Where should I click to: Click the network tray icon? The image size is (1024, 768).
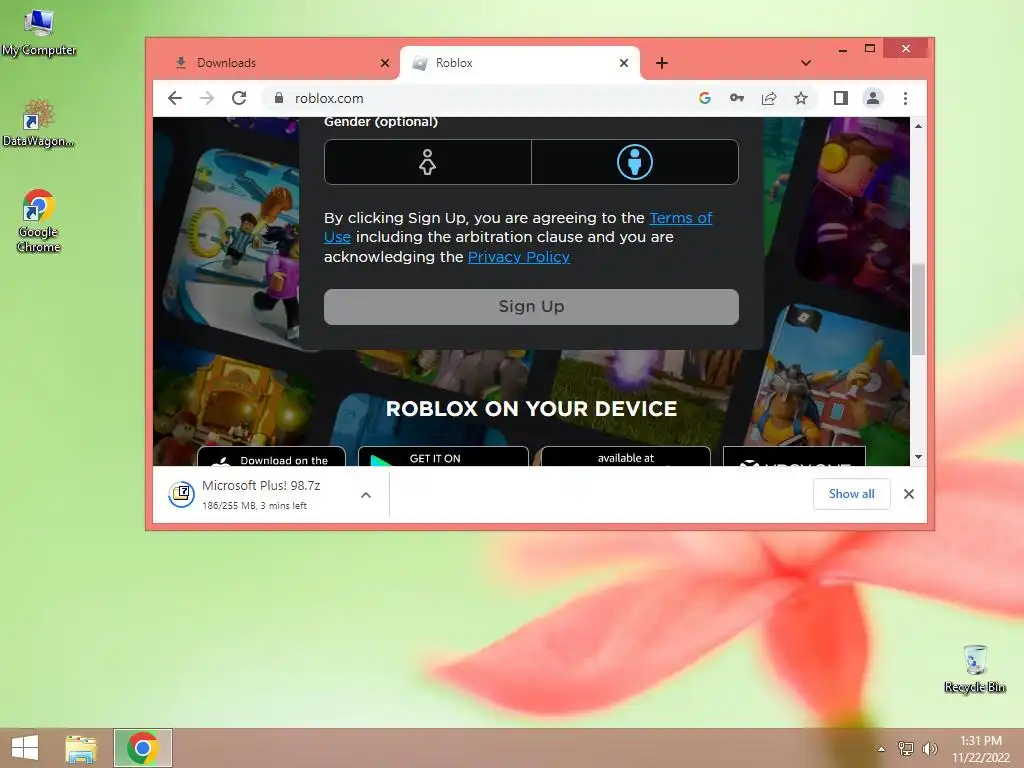coord(906,748)
